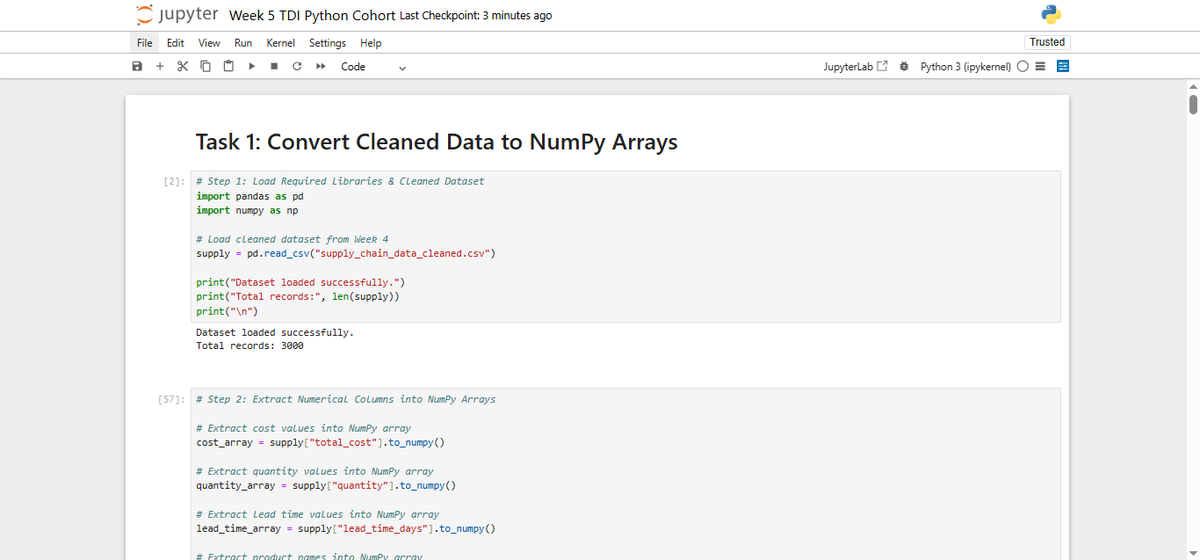Click the Trusted notebook button
Screen dimensions: 1200x560
(1047, 42)
